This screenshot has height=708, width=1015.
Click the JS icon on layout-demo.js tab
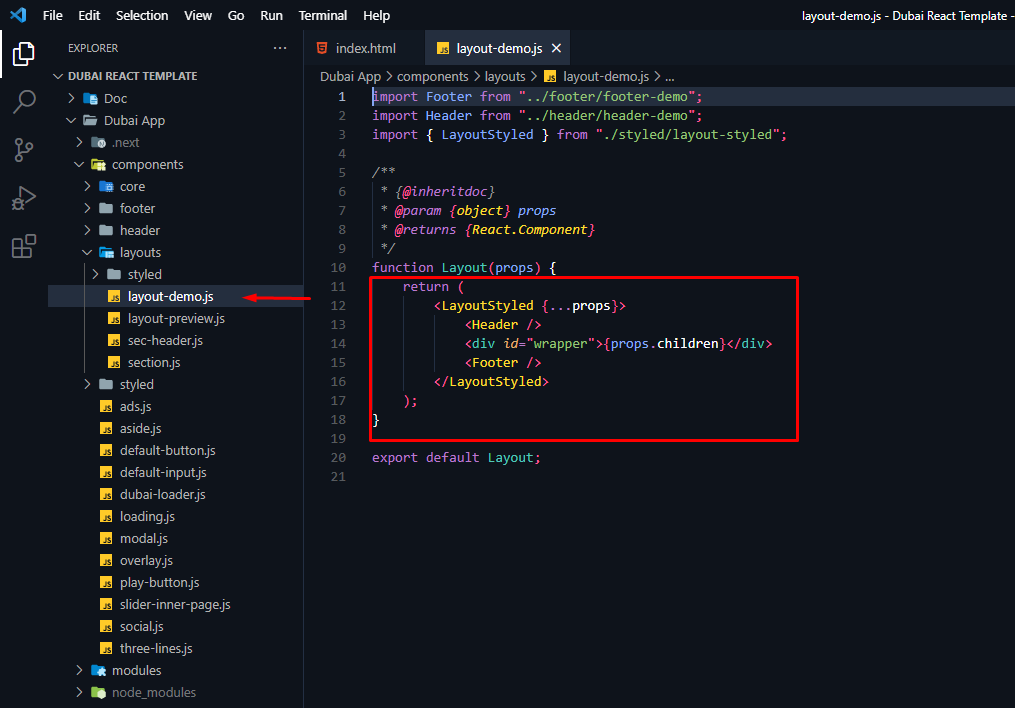[x=443, y=49]
